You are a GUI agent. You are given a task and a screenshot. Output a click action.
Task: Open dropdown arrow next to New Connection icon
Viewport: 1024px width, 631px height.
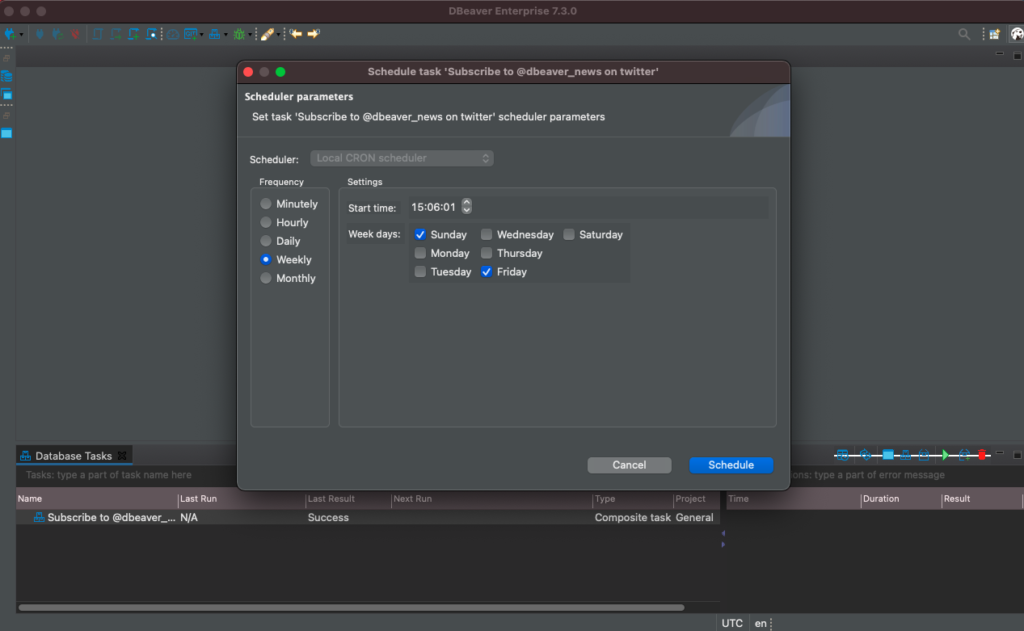pyautogui.click(x=21, y=35)
